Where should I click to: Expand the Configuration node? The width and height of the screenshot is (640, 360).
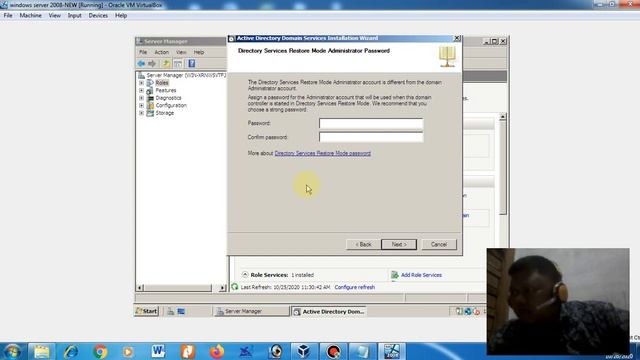(141, 105)
